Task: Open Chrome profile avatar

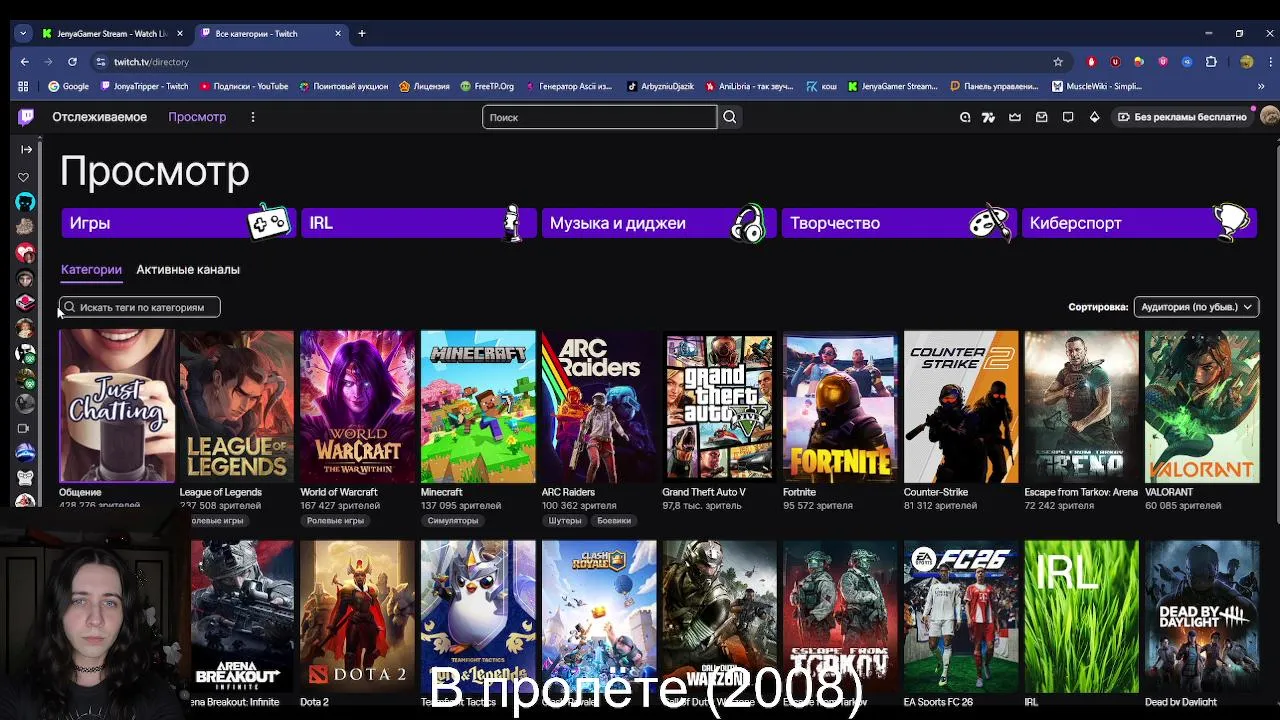Action: tap(1246, 62)
